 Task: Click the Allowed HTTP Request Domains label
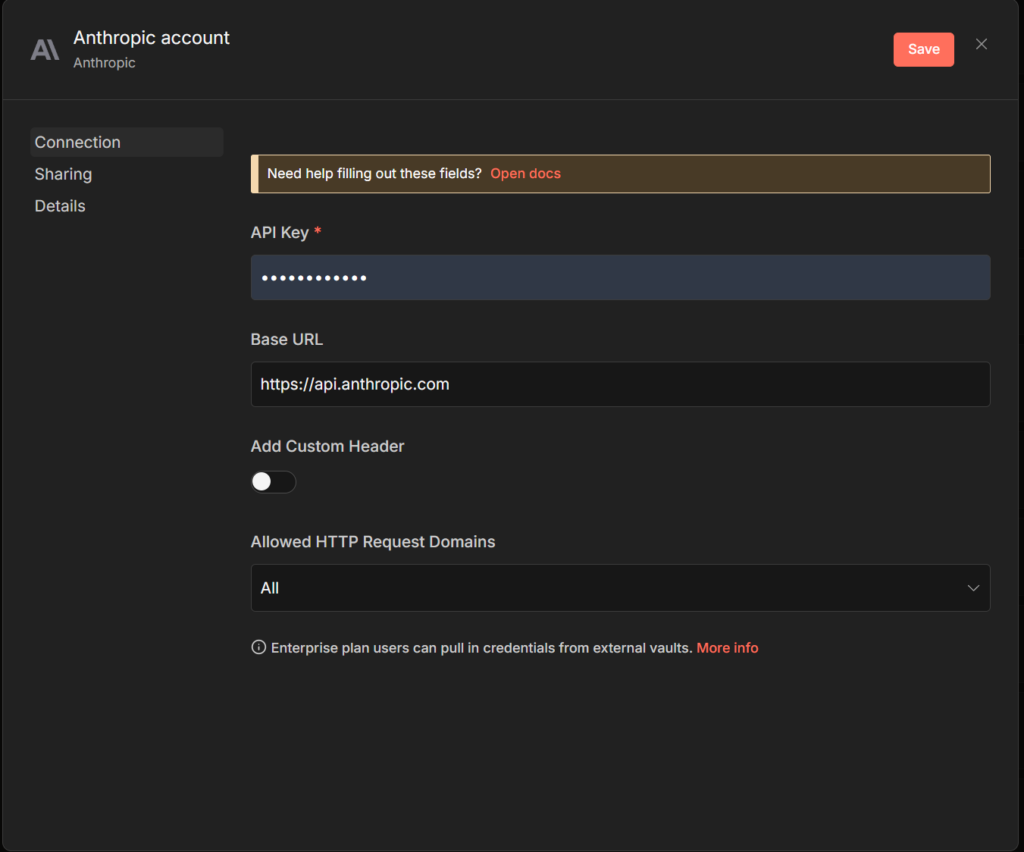[372, 542]
